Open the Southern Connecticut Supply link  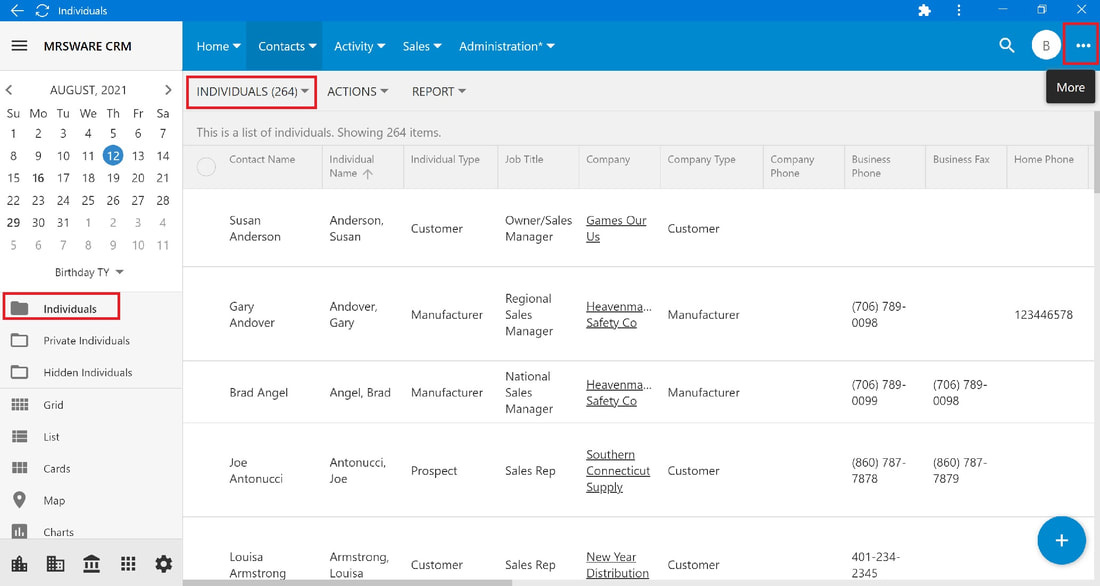617,471
